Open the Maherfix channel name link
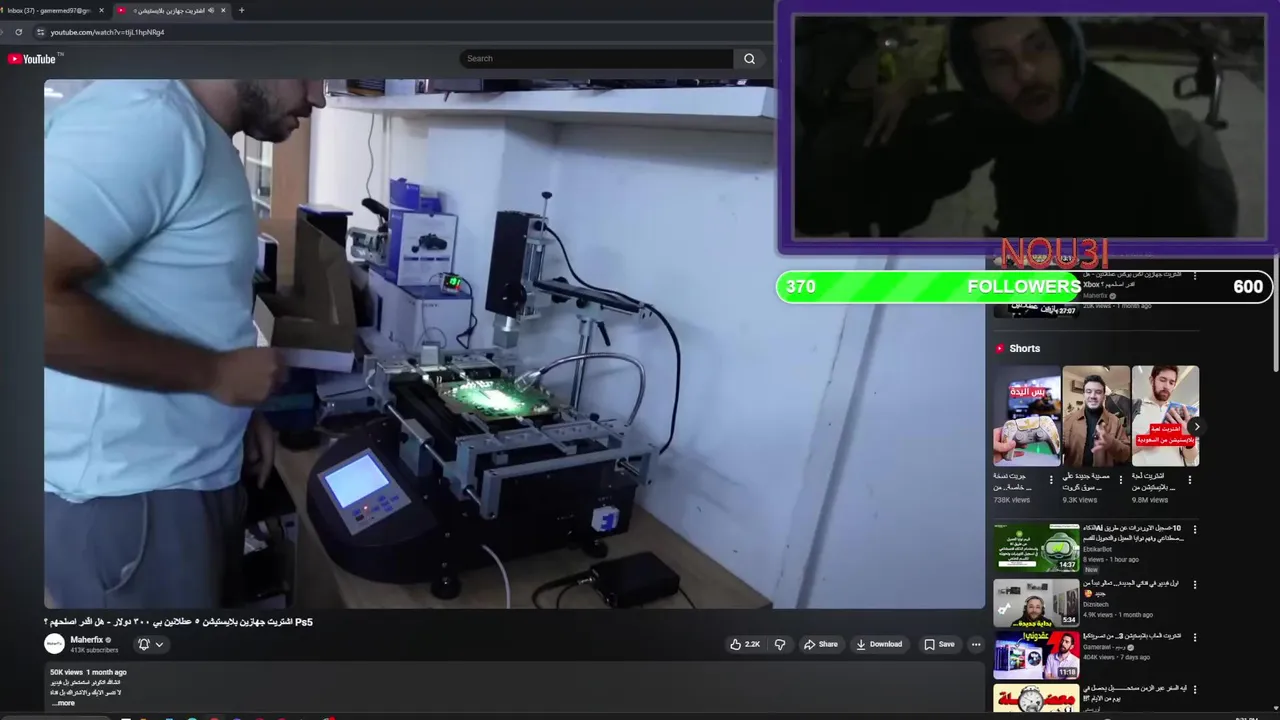The width and height of the screenshot is (1280, 720). pyautogui.click(x=87, y=639)
